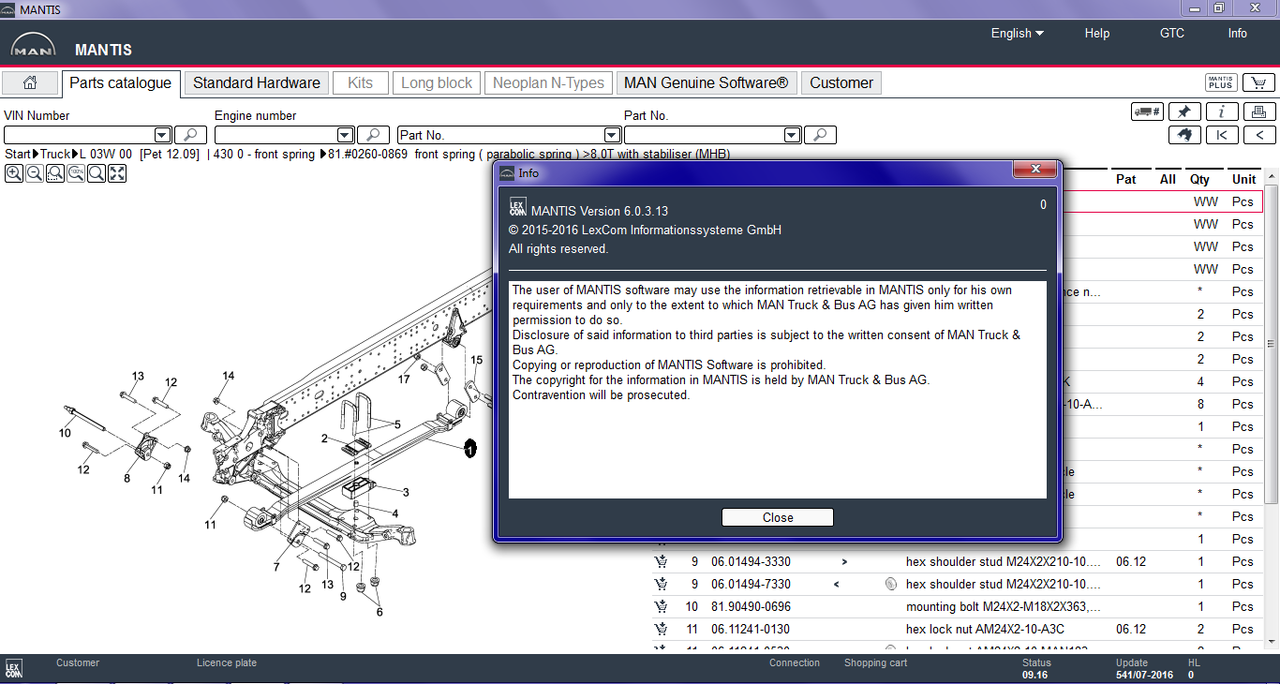This screenshot has width=1280, height=684.
Task: Go to the home screen icon tab
Action: 30,83
